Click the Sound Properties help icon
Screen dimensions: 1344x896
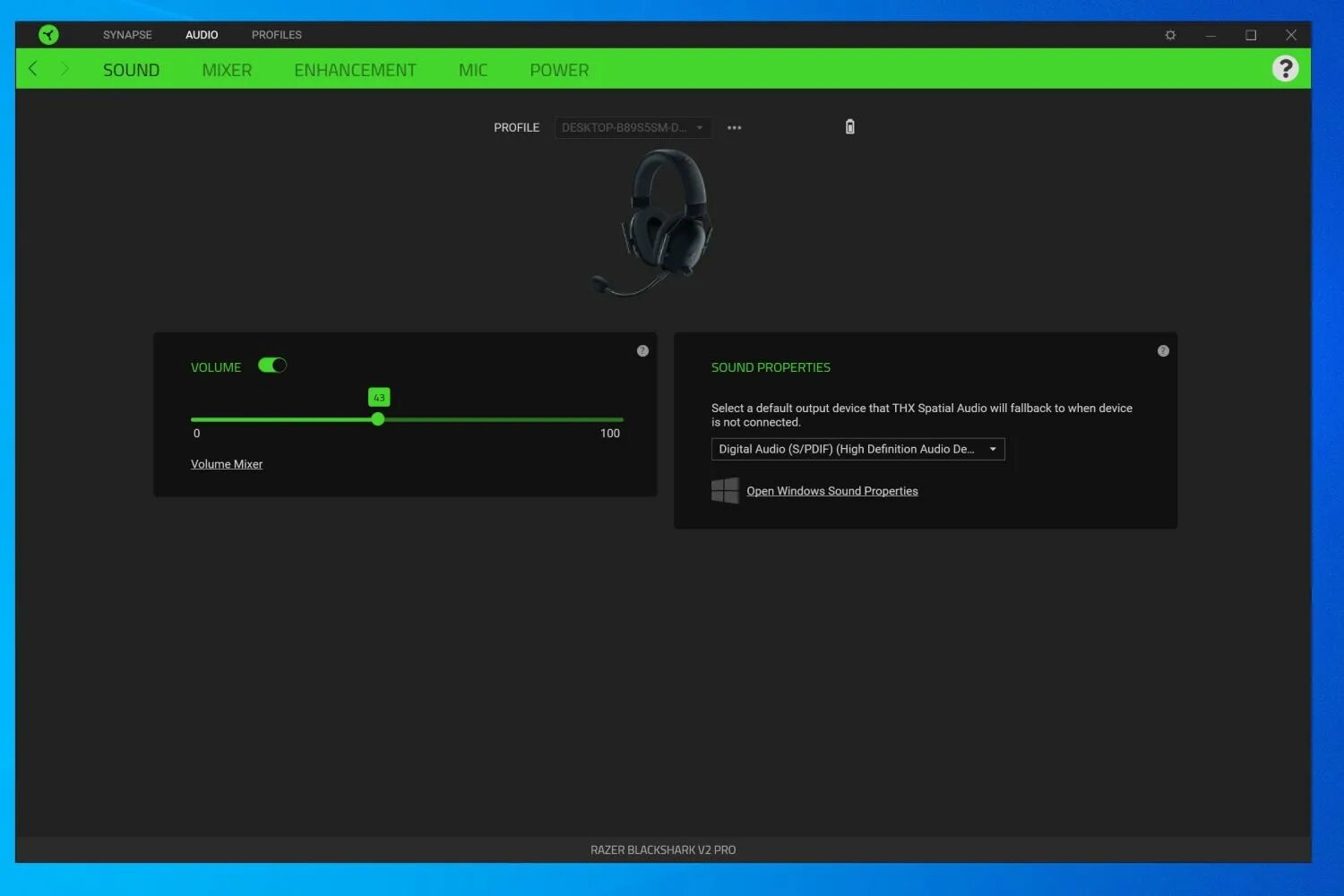coord(1163,350)
